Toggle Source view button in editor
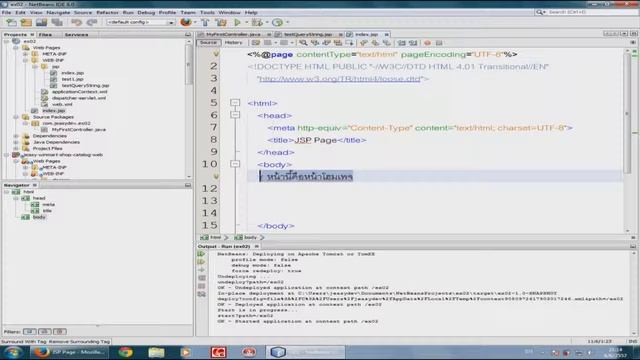 coord(209,42)
